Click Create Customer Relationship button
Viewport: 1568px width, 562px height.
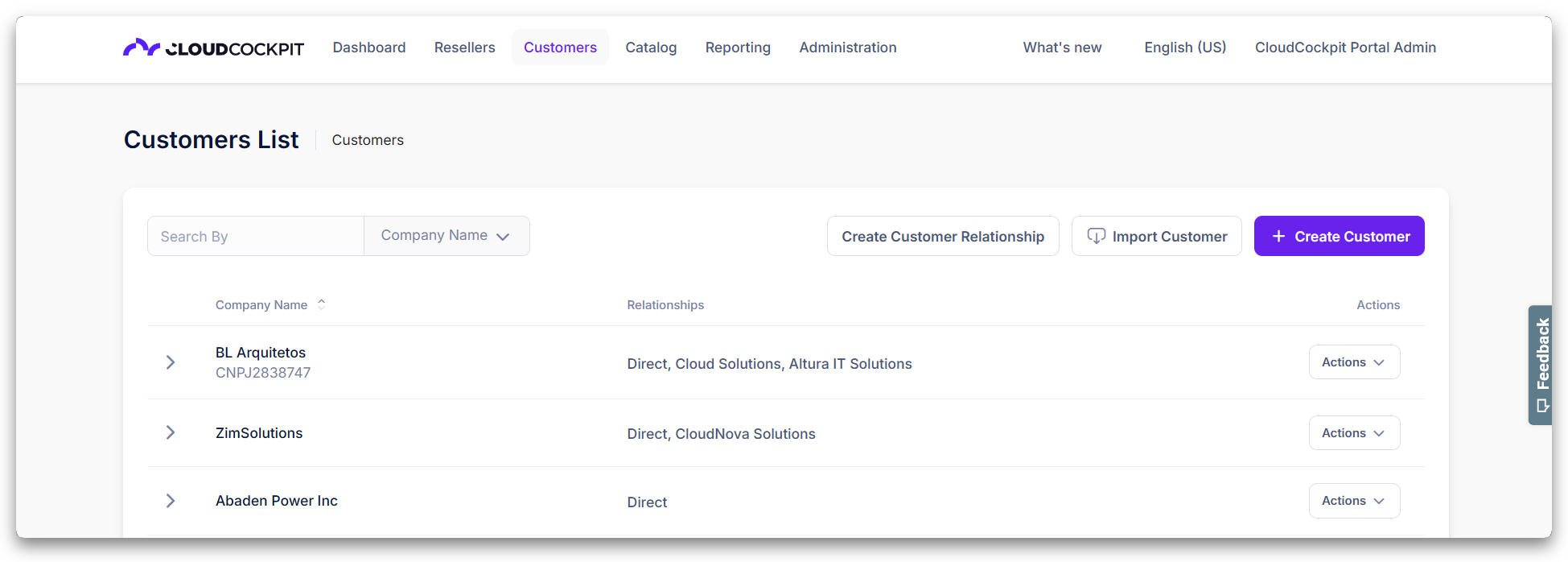(x=943, y=236)
